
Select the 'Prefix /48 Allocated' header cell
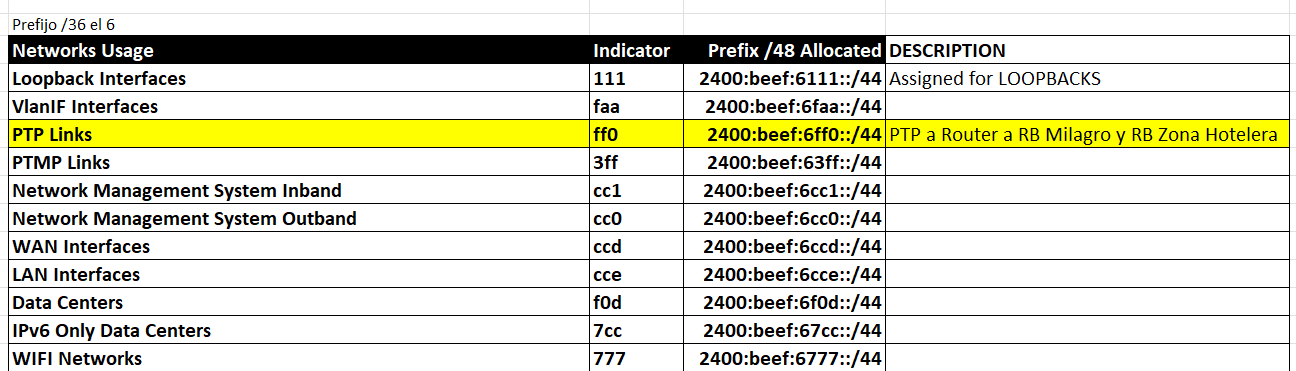pos(784,50)
